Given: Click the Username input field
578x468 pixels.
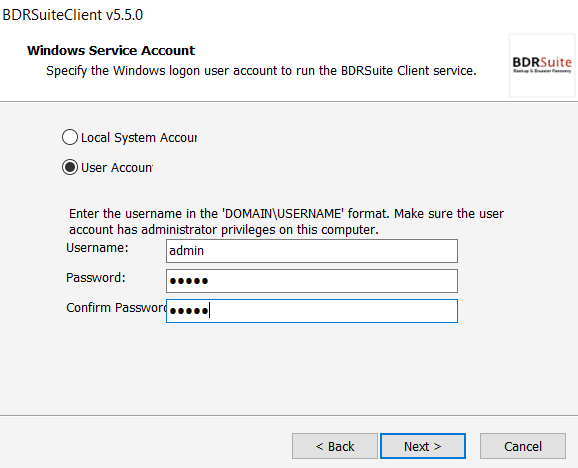Looking at the screenshot, I should 312,251.
